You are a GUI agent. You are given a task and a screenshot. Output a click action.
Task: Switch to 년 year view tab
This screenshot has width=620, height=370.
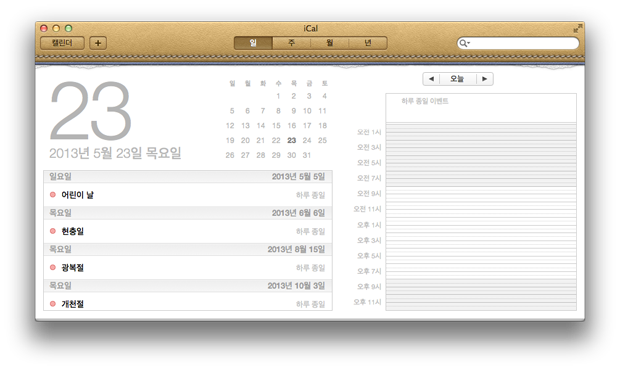[368, 43]
